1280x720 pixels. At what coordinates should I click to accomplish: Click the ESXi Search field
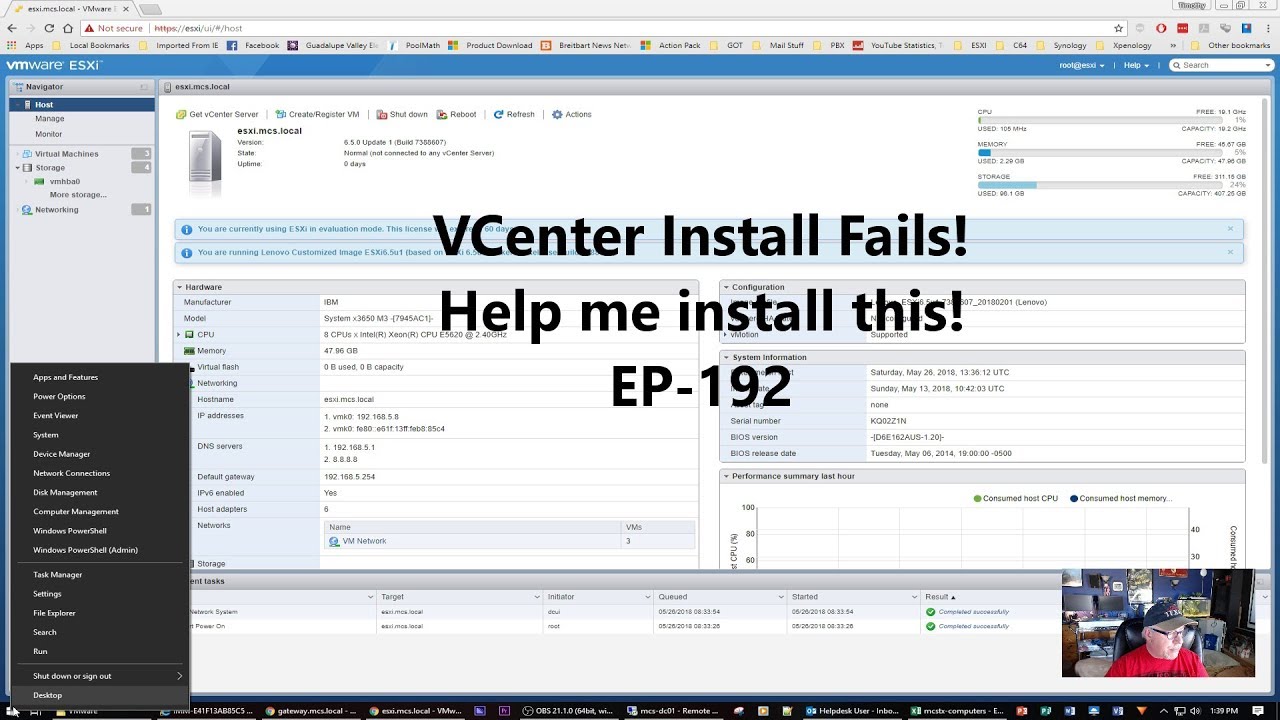click(1221, 65)
